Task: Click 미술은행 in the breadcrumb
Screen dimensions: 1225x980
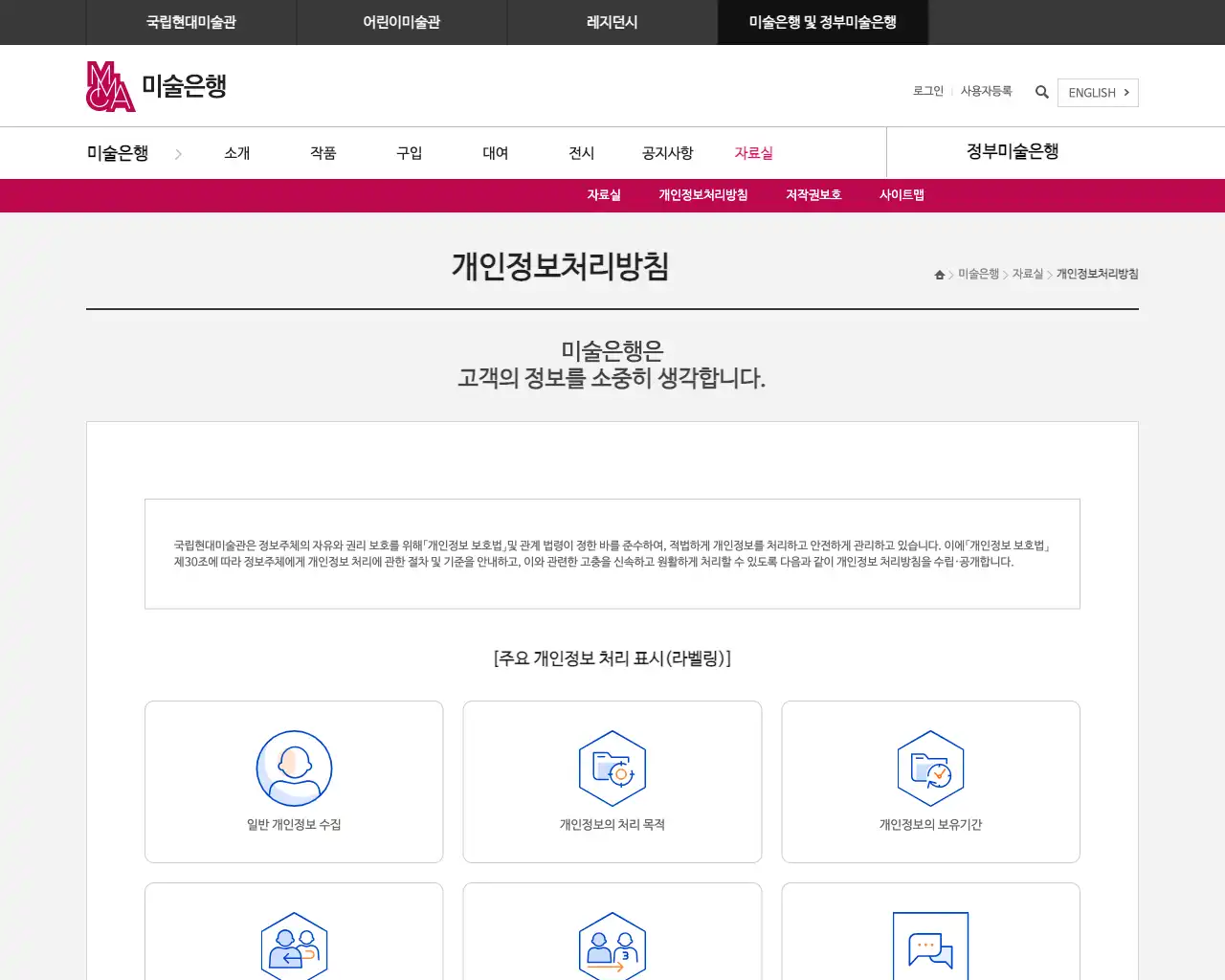Action: tap(979, 274)
